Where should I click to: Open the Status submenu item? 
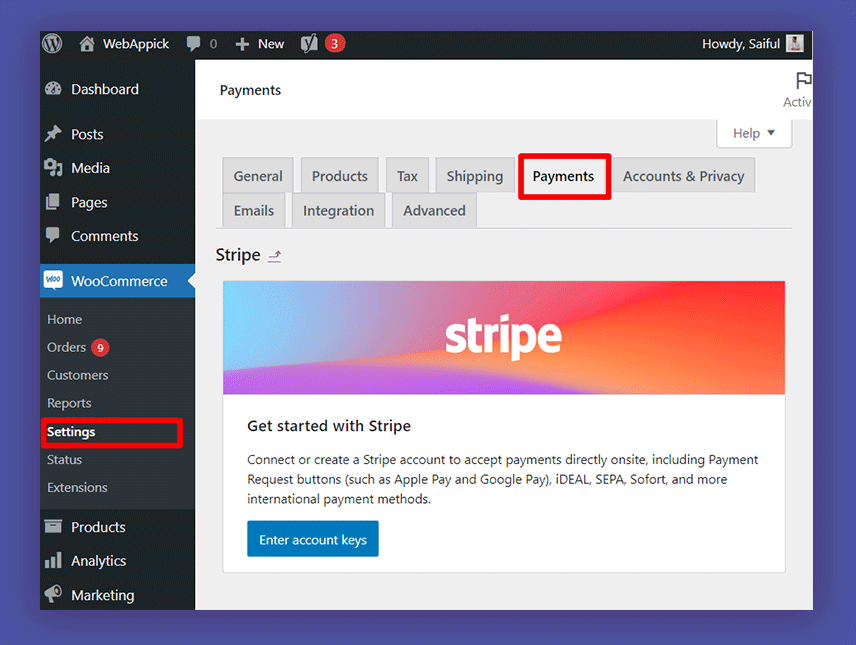pyautogui.click(x=64, y=459)
